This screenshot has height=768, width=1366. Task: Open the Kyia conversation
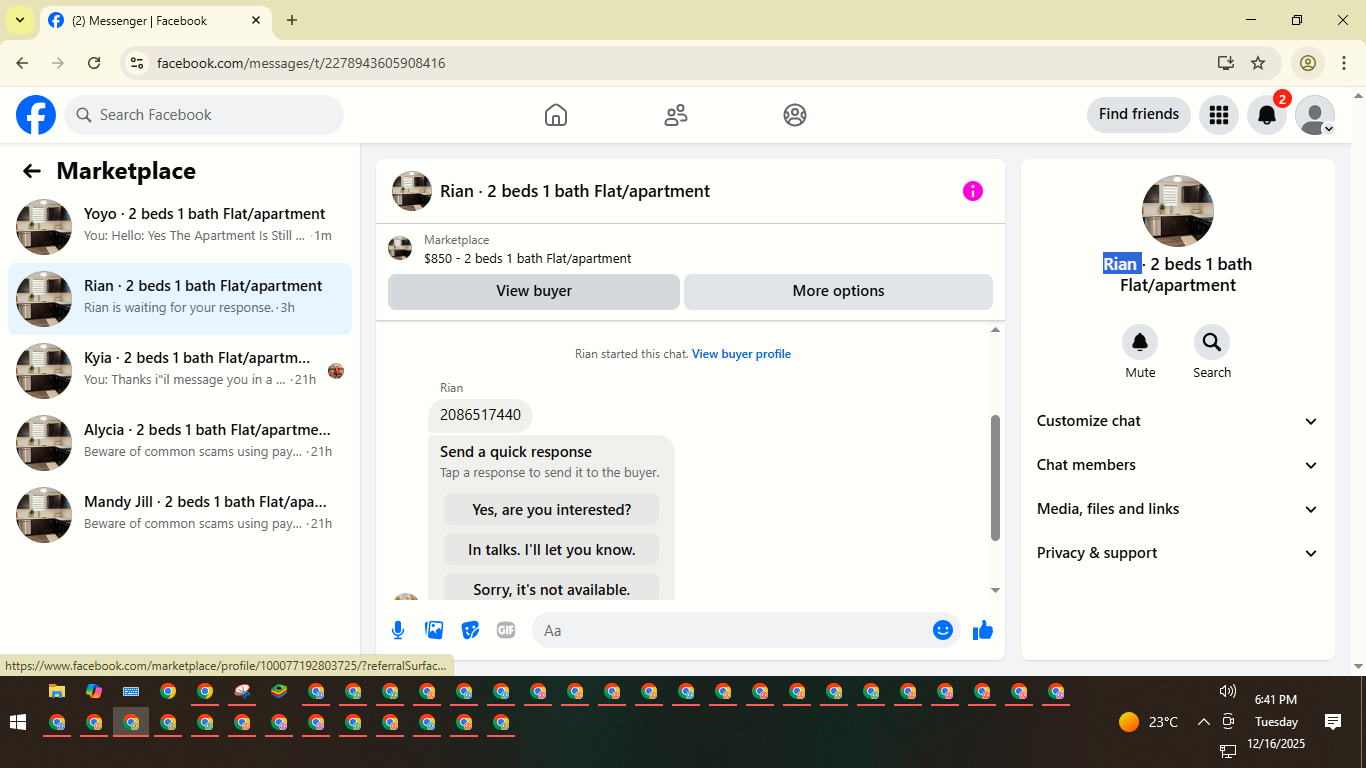tap(180, 371)
